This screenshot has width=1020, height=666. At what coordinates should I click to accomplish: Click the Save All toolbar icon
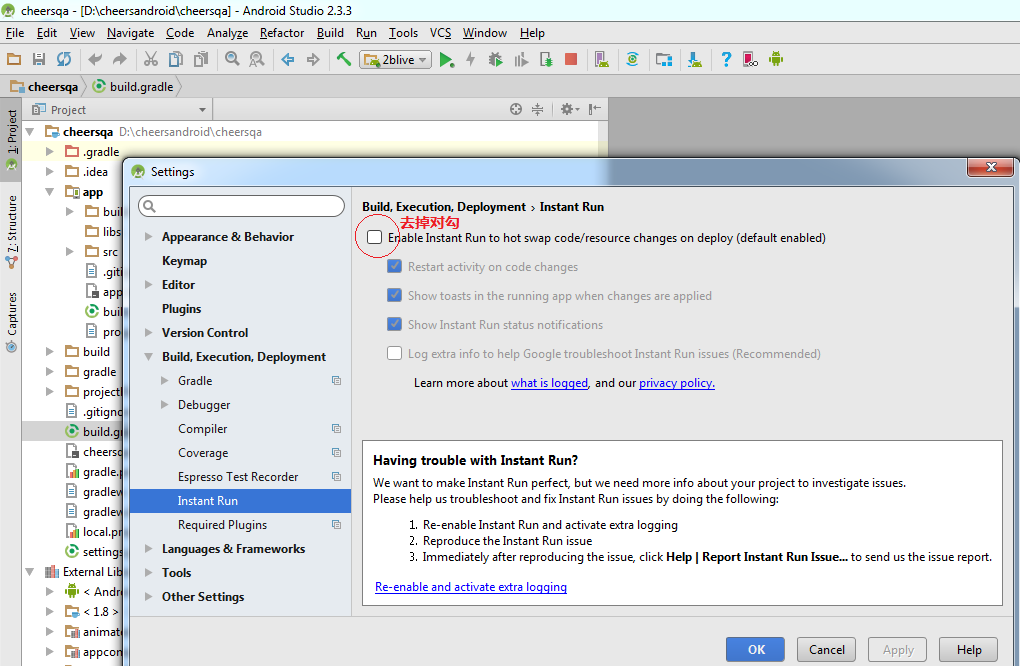click(39, 60)
